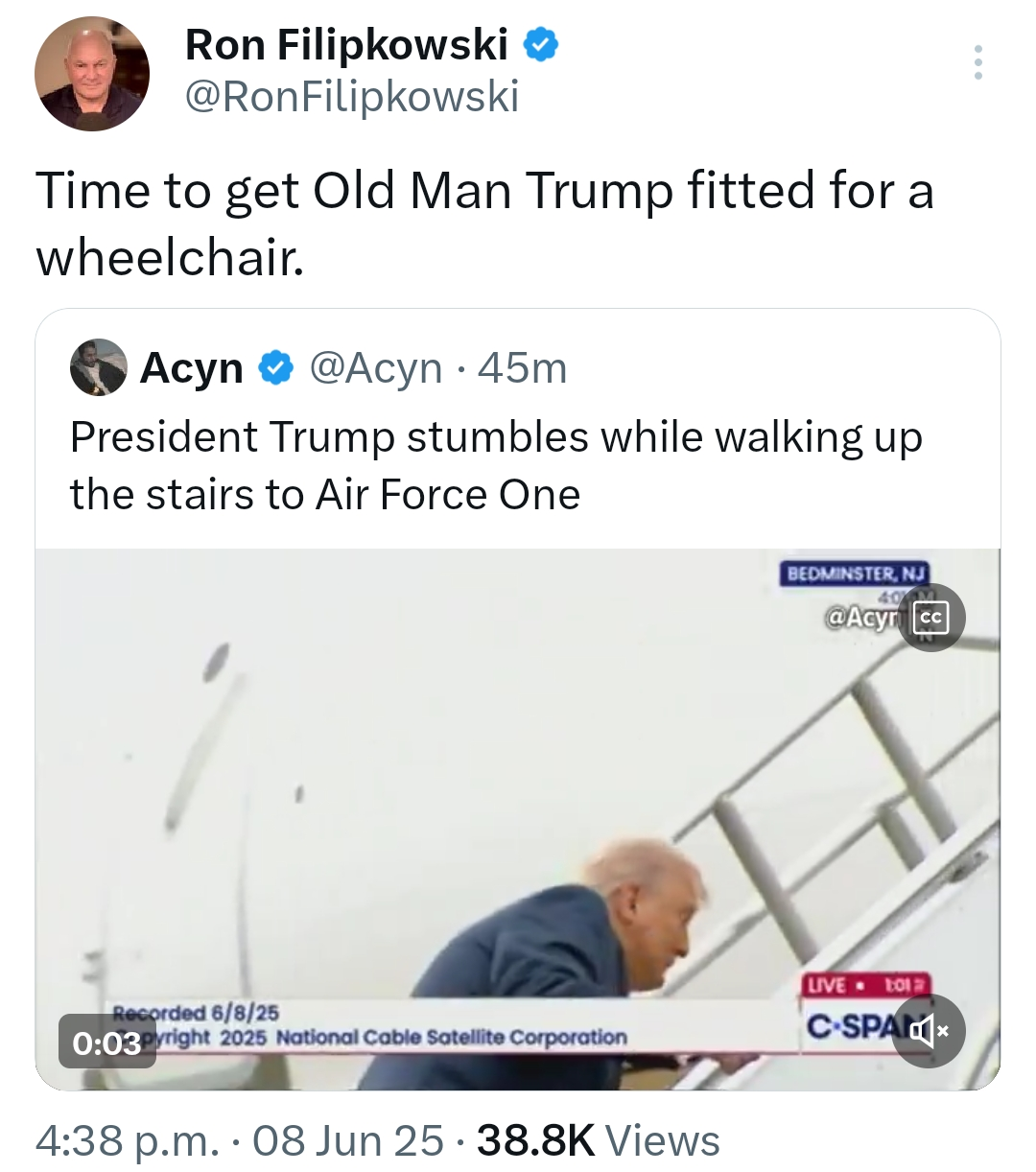This screenshot has width=1036, height=1172.
Task: Open Ron Filipkowski's profile picture
Action: (x=92, y=73)
